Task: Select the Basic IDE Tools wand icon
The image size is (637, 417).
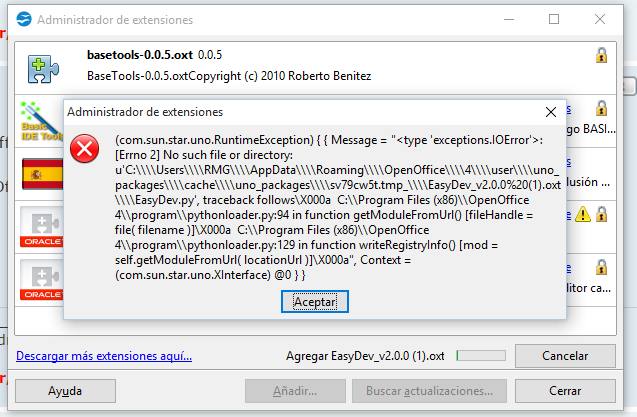Action: (x=42, y=121)
